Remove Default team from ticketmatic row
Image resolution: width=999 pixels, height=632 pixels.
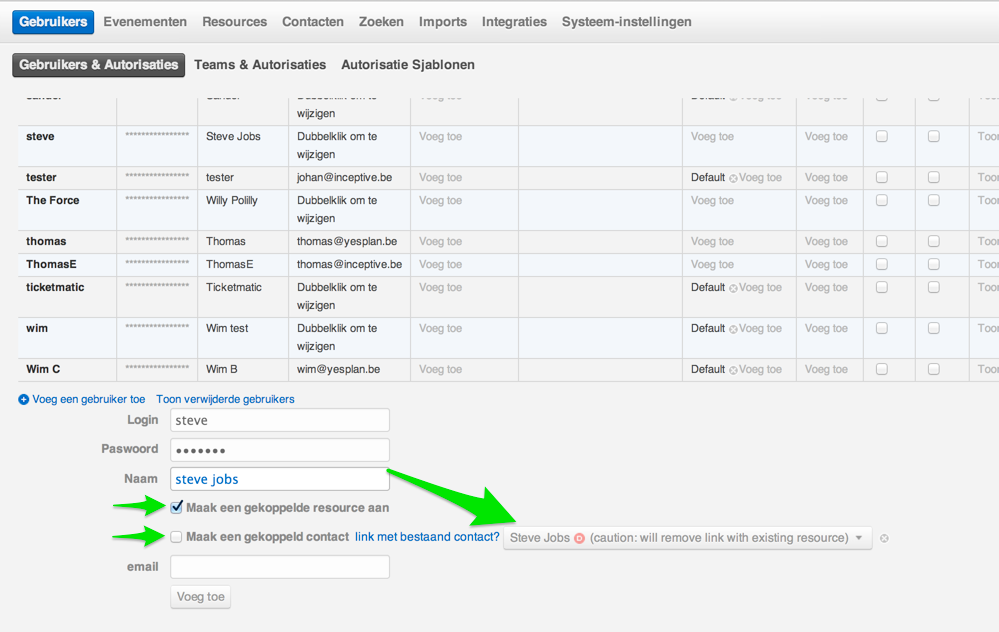733,288
